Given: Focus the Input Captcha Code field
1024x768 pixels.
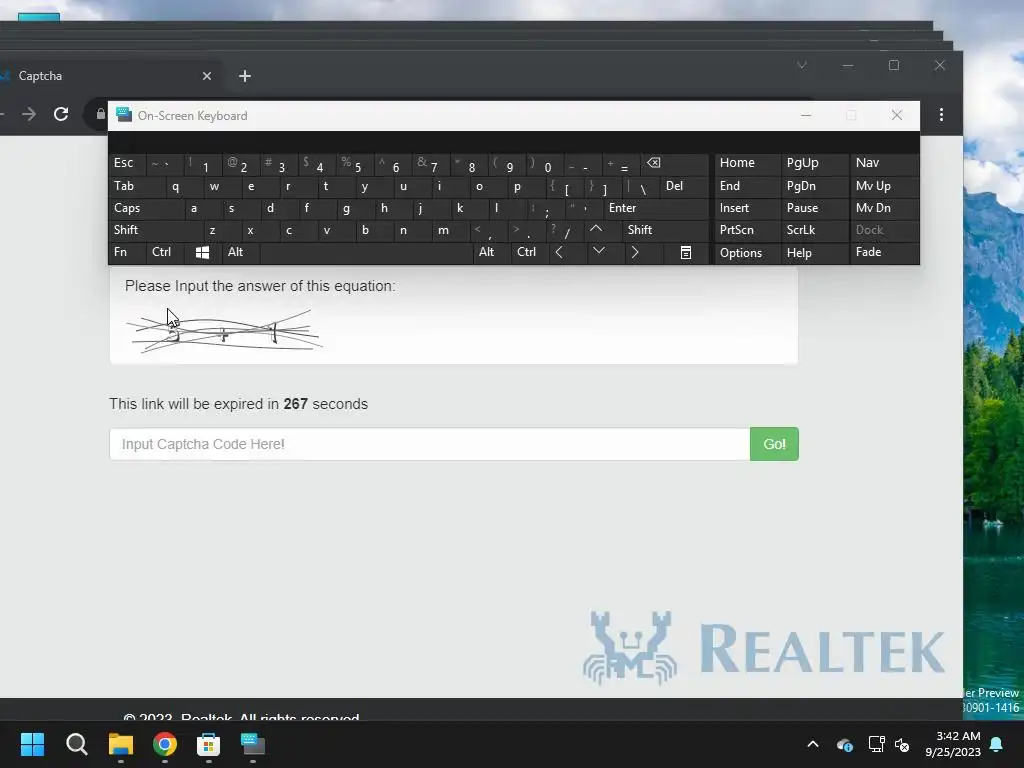Looking at the screenshot, I should click(x=430, y=444).
